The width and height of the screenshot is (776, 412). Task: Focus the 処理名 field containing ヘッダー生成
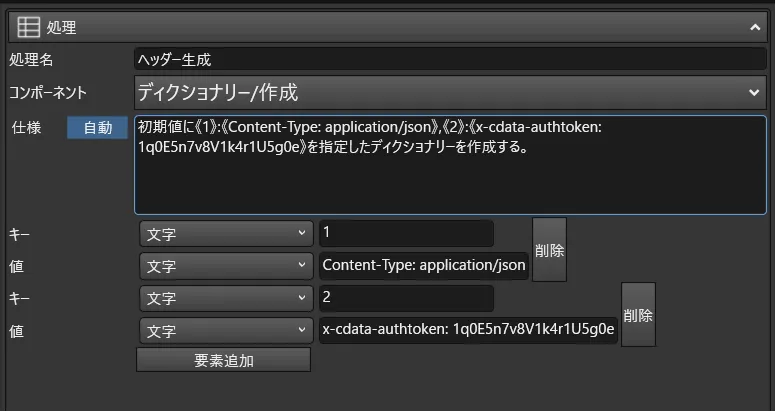(450, 60)
